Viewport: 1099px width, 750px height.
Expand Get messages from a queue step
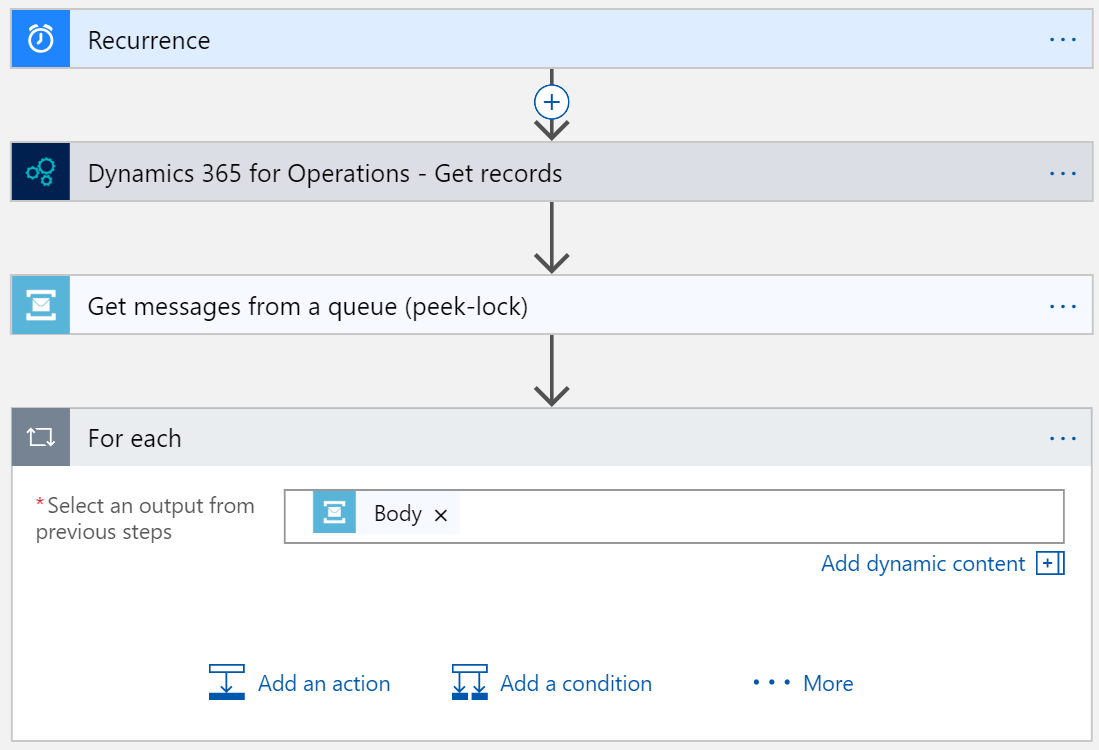(x=552, y=305)
